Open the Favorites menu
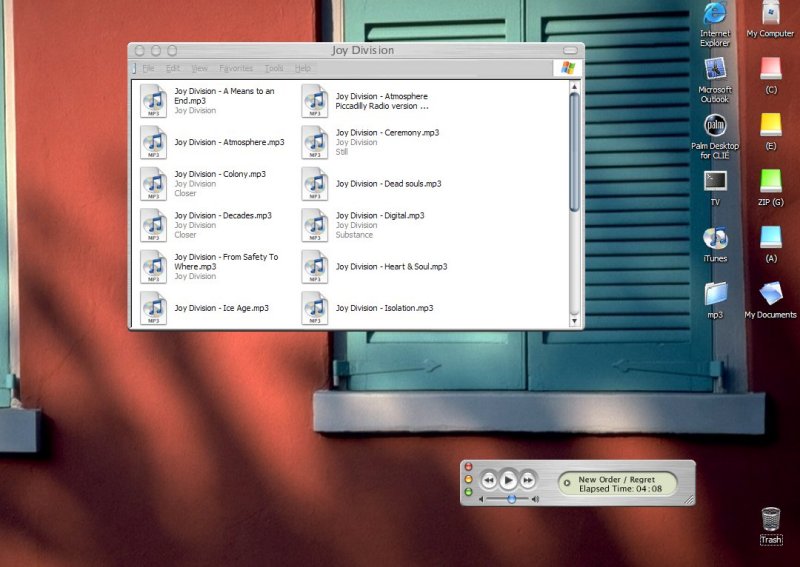800x567 pixels. (x=236, y=68)
